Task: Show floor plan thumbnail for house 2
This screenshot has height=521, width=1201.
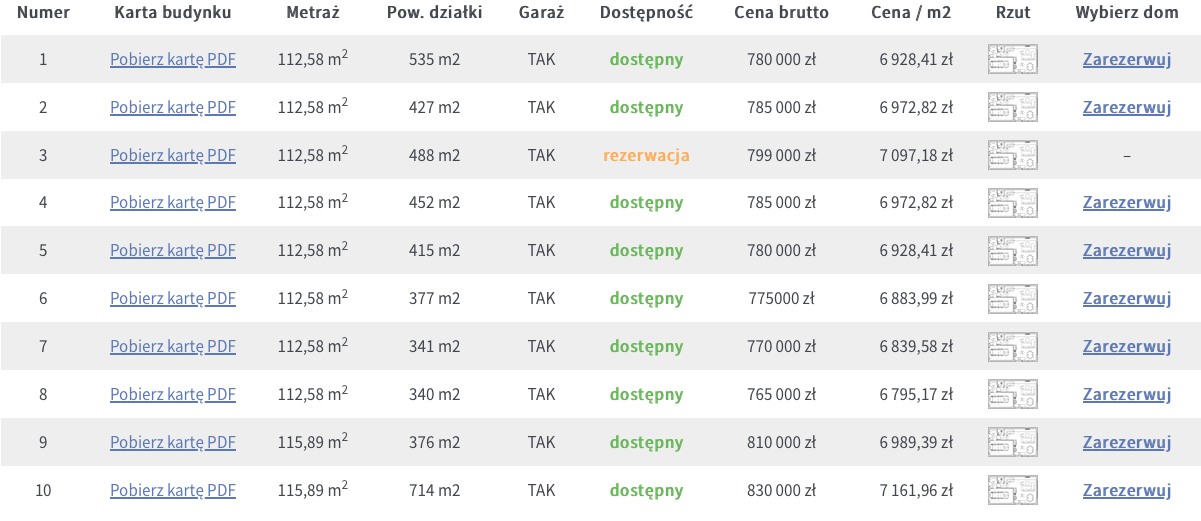Action: tap(1012, 108)
